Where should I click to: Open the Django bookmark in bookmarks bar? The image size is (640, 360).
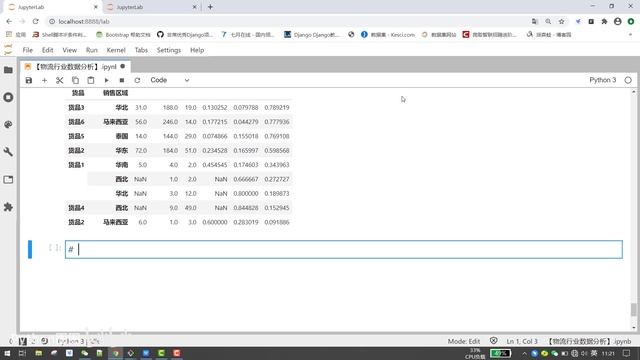(x=312, y=35)
